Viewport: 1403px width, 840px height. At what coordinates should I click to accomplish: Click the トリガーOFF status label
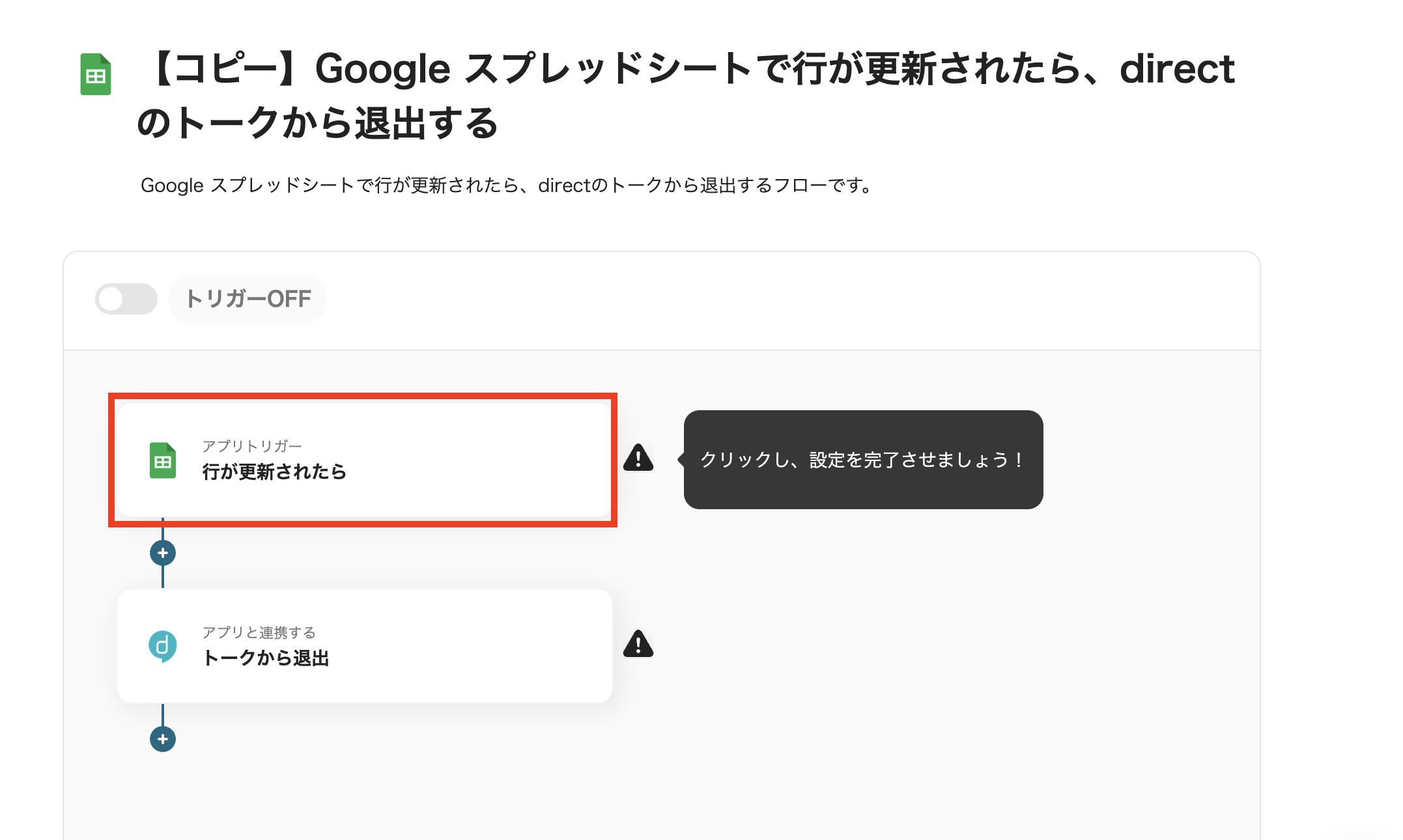pos(248,299)
